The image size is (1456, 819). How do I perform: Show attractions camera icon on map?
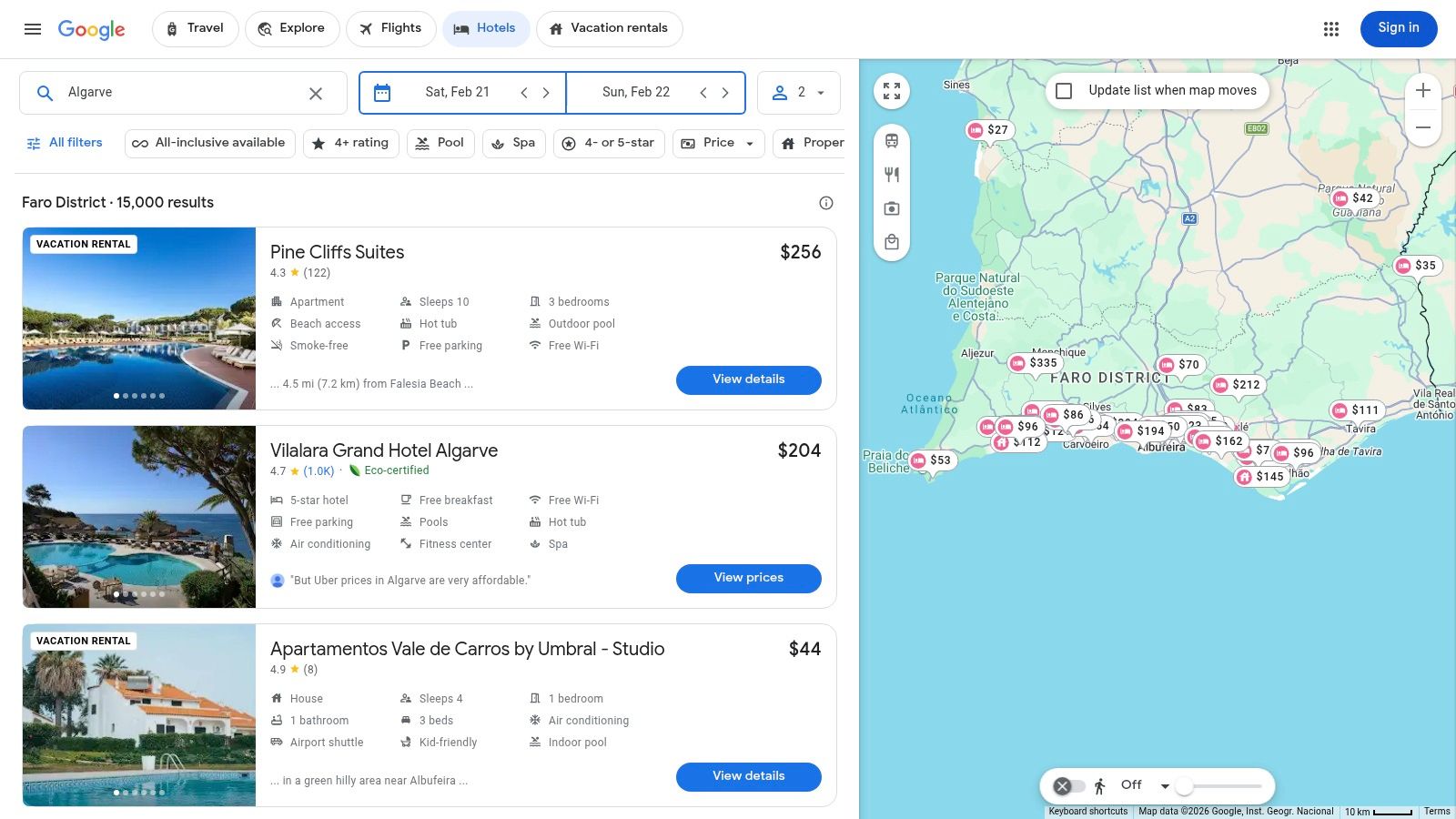892,208
